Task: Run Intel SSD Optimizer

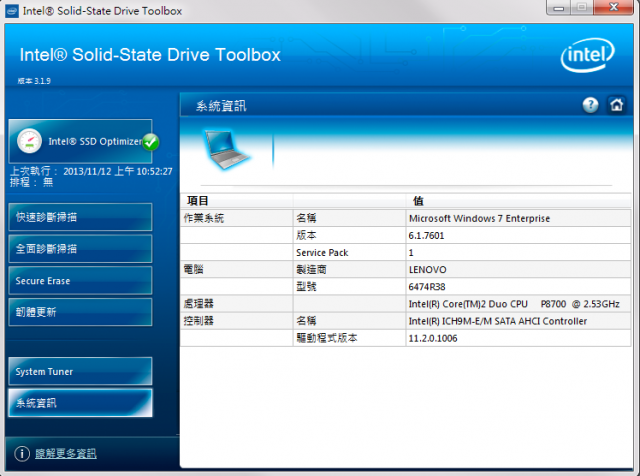Action: 80,141
